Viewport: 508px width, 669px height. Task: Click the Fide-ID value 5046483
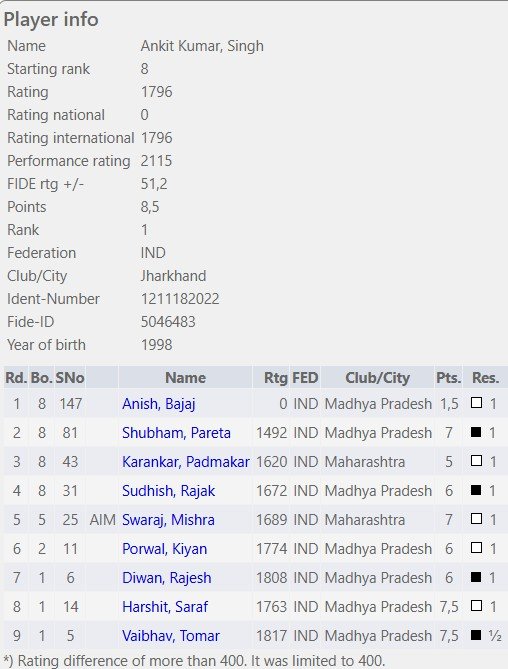click(168, 322)
